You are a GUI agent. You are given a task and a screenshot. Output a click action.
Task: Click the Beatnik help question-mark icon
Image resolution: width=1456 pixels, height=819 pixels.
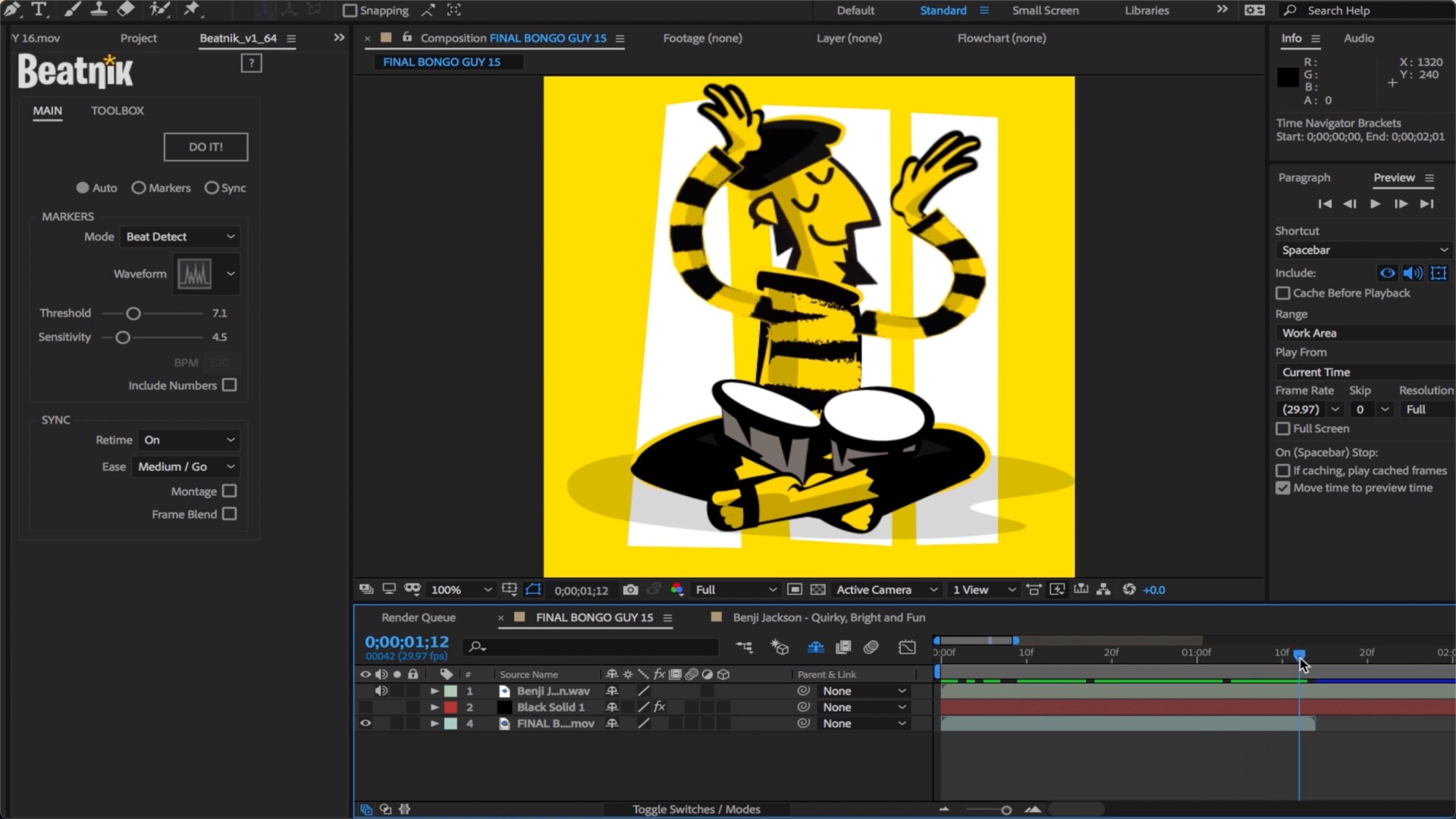[251, 63]
